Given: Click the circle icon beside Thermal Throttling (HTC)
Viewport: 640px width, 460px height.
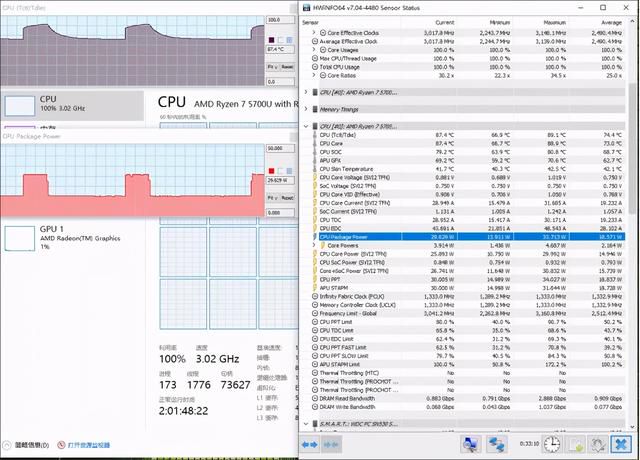Looking at the screenshot, I should (x=315, y=373).
